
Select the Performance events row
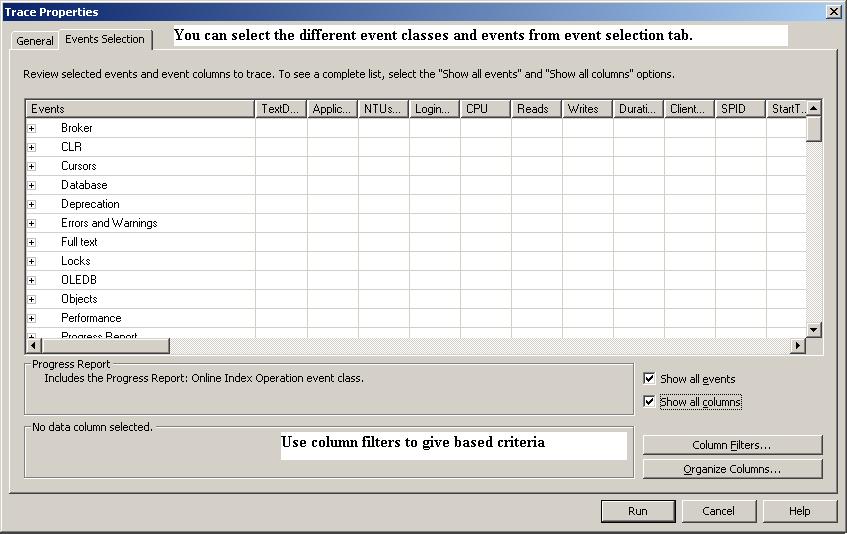91,318
